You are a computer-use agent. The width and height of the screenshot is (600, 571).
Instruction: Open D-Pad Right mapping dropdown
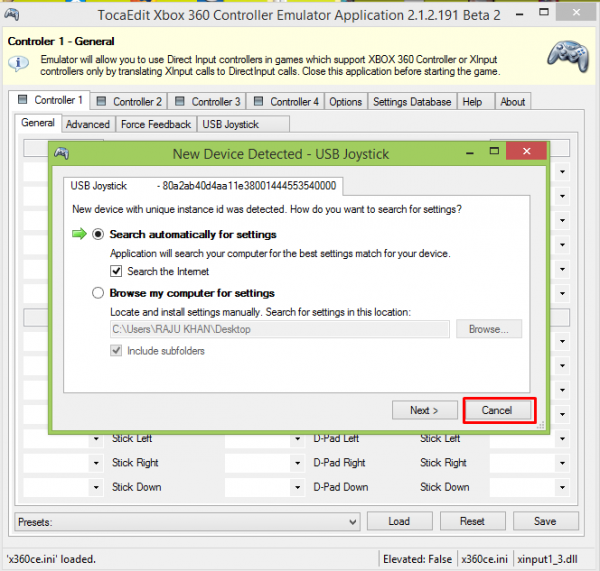pos(297,463)
